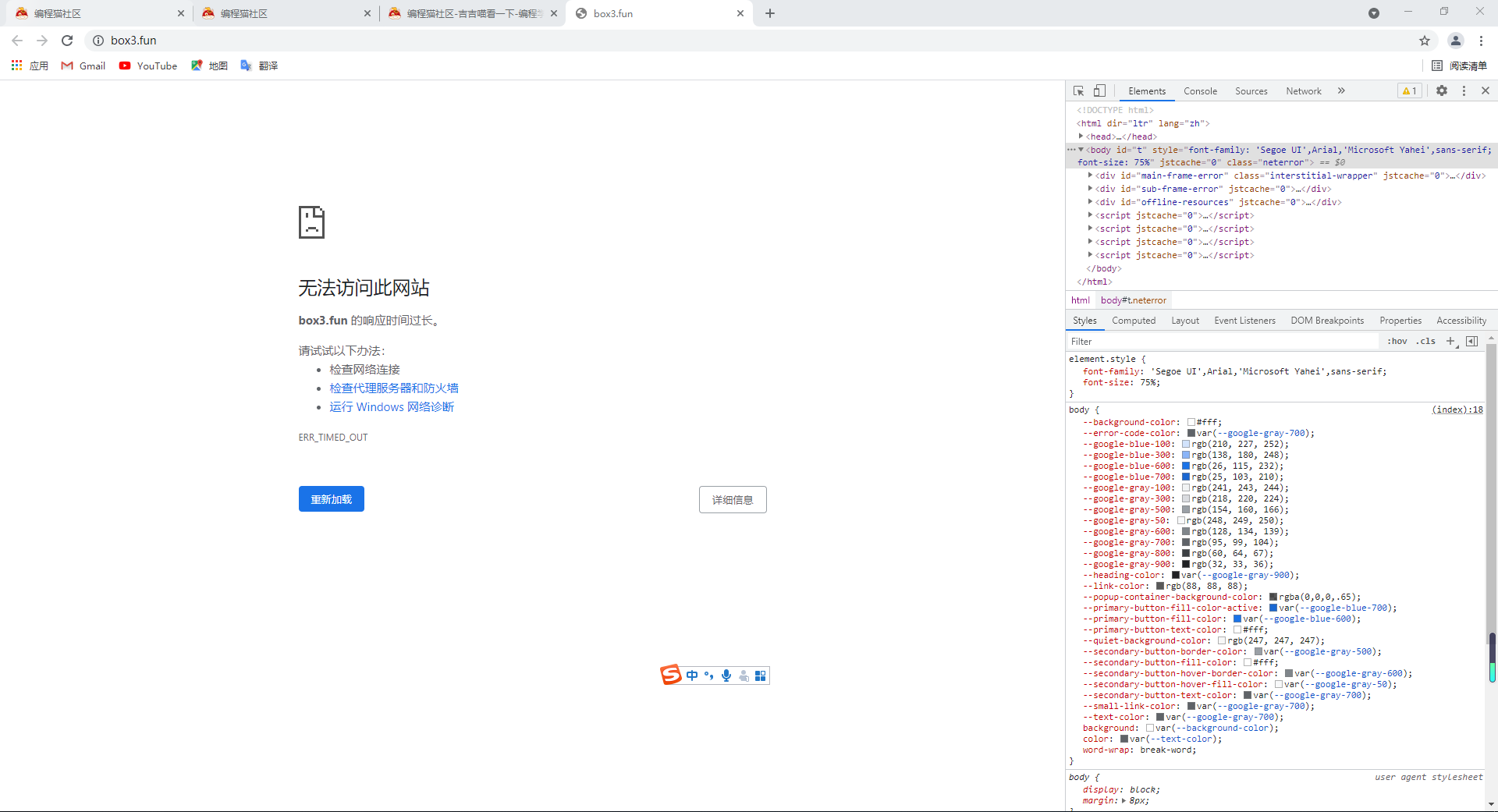Click the inspect element picker icon

[x=1078, y=91]
